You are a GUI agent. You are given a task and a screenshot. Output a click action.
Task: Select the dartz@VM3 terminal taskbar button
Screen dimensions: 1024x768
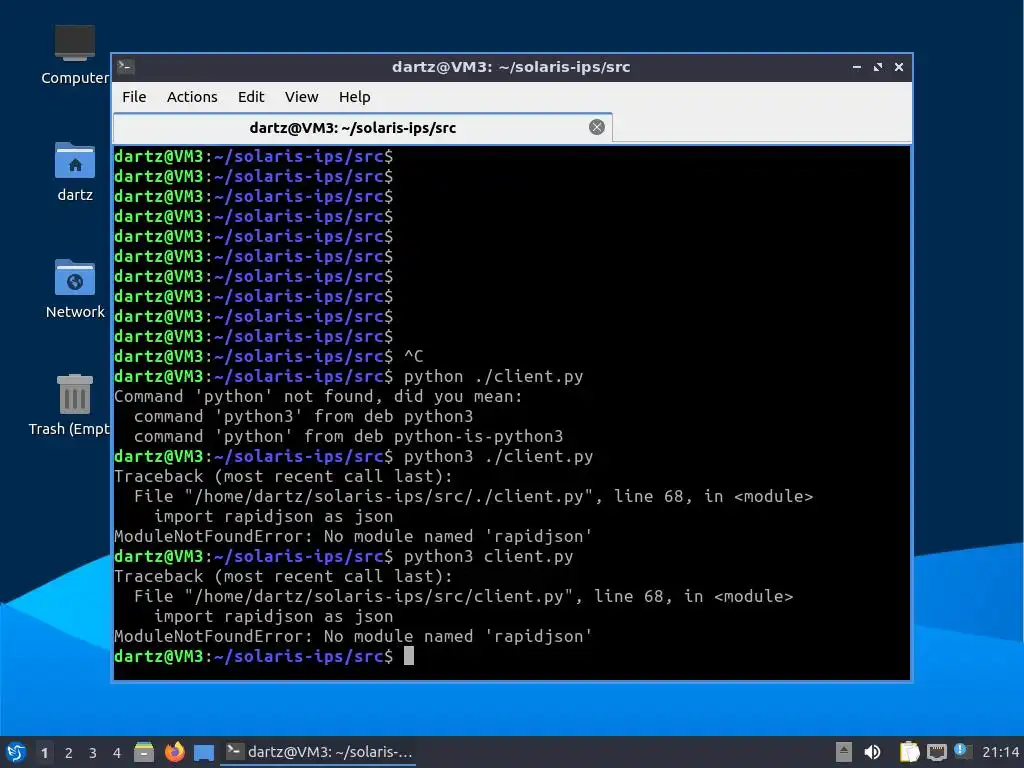318,752
